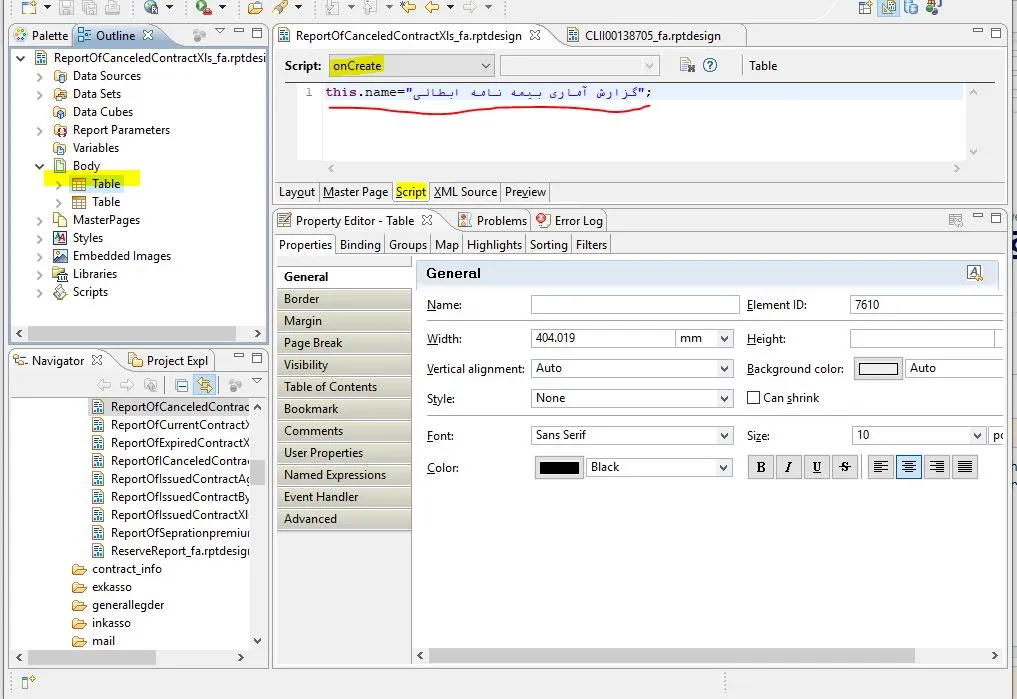This screenshot has width=1017, height=699.
Task: Set text alignment to left
Action: (x=881, y=467)
